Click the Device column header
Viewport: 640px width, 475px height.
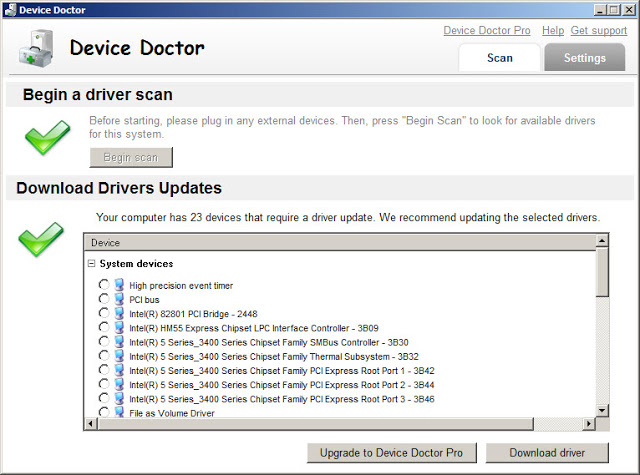[340, 243]
